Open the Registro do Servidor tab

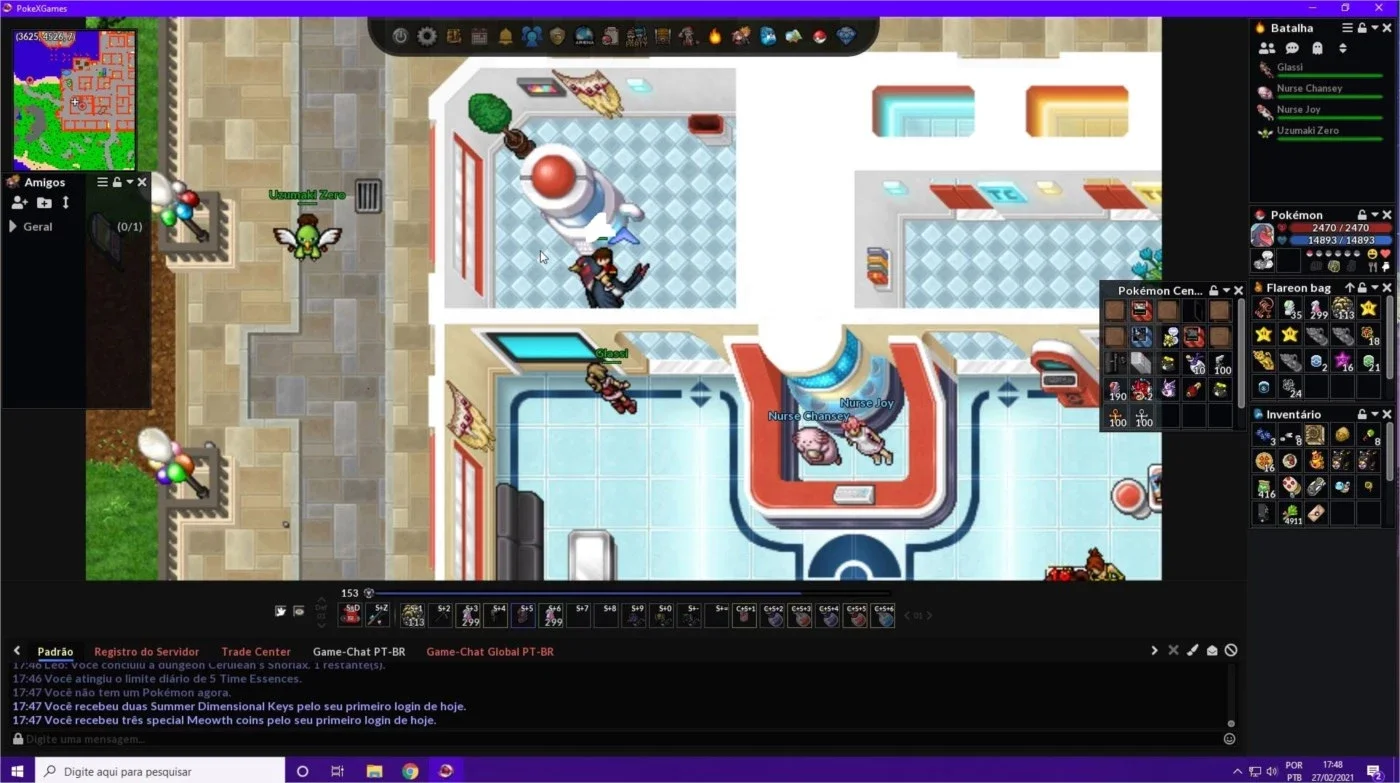(x=146, y=652)
